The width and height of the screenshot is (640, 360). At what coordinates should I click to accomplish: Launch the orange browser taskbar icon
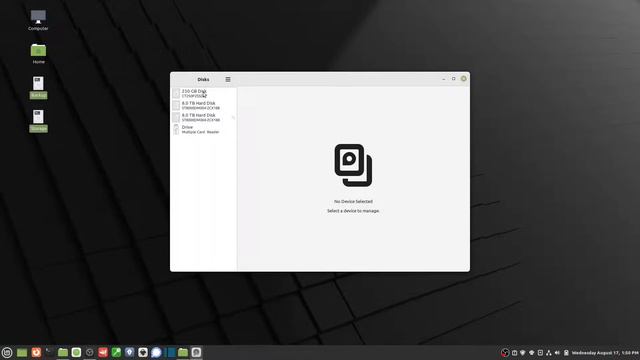click(36, 352)
